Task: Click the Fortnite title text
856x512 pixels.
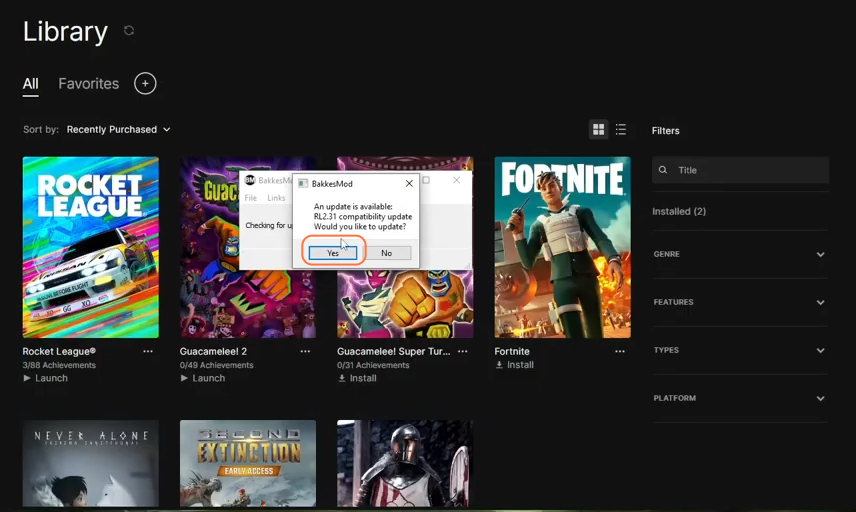Action: pos(512,352)
